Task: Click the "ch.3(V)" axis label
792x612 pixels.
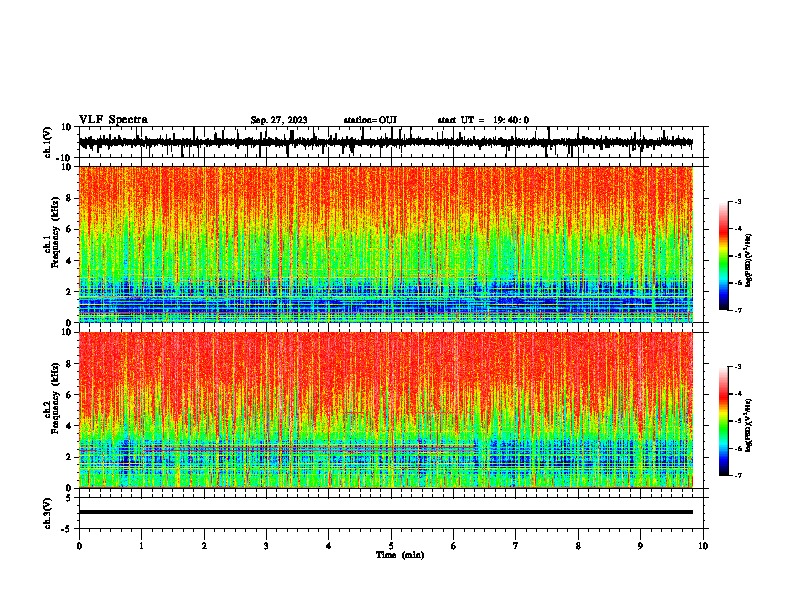Action: point(48,513)
